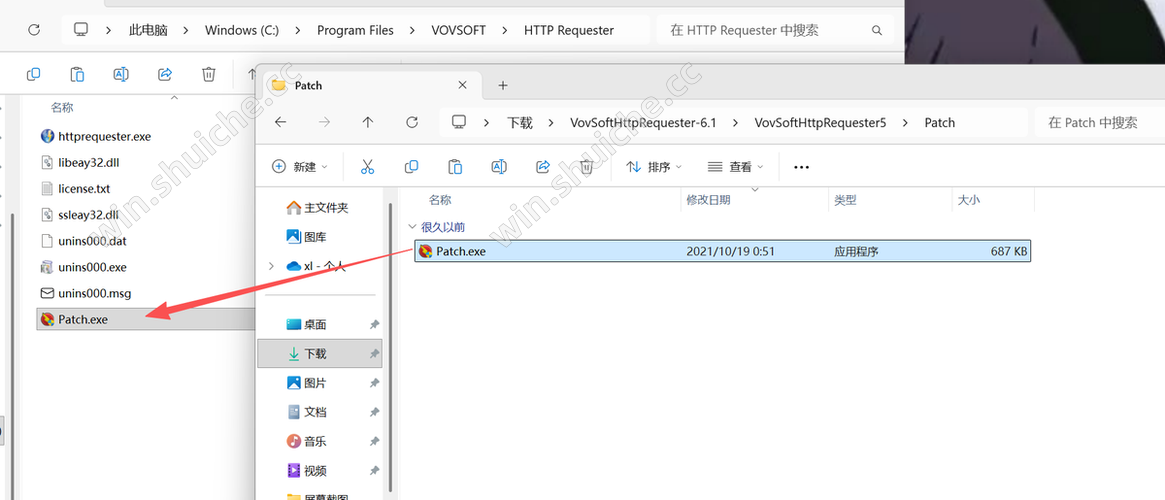This screenshot has height=500, width=1165.
Task: Open 视频 in the sidebar
Action: tap(308, 470)
